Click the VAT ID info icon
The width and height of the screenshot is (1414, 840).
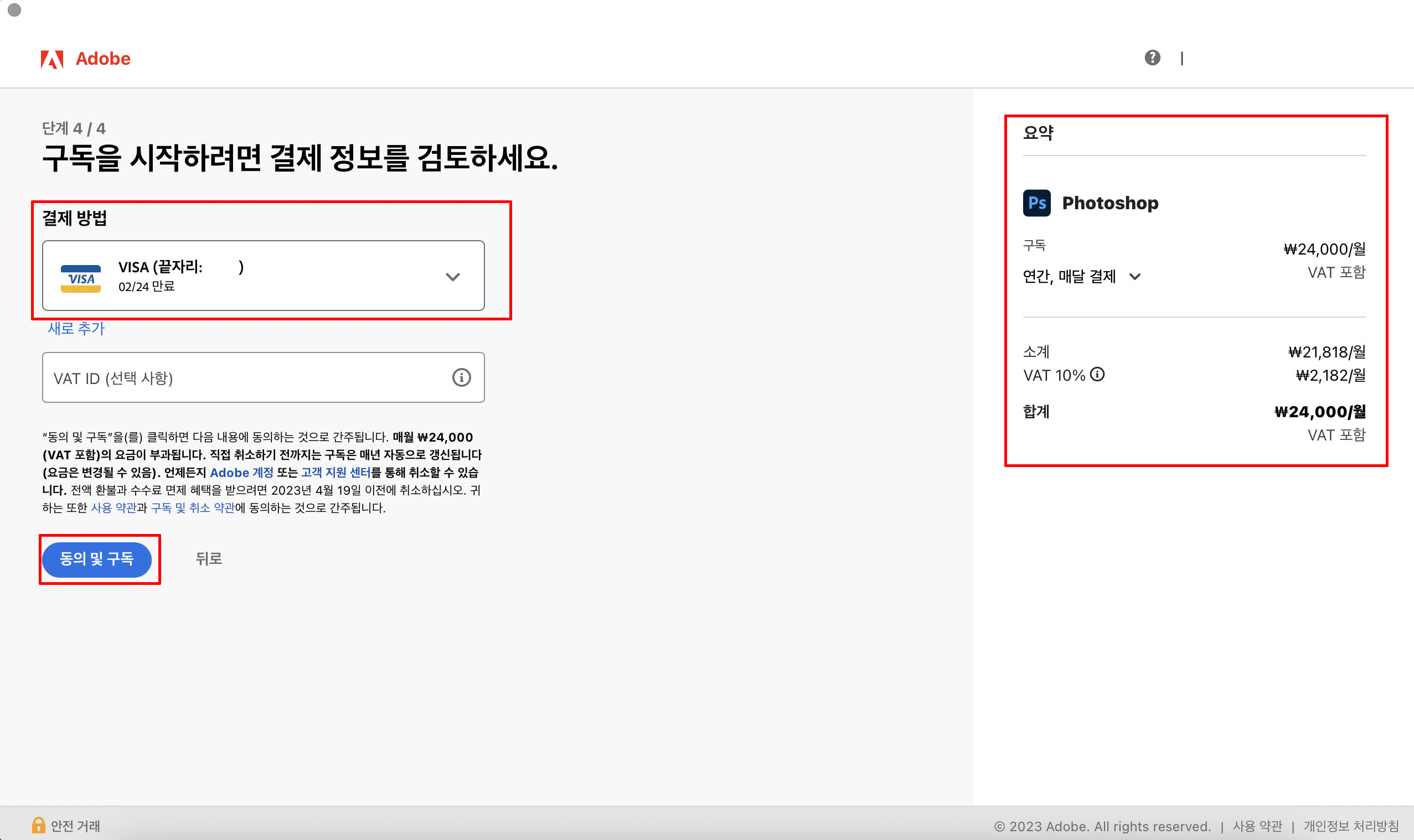coord(462,377)
